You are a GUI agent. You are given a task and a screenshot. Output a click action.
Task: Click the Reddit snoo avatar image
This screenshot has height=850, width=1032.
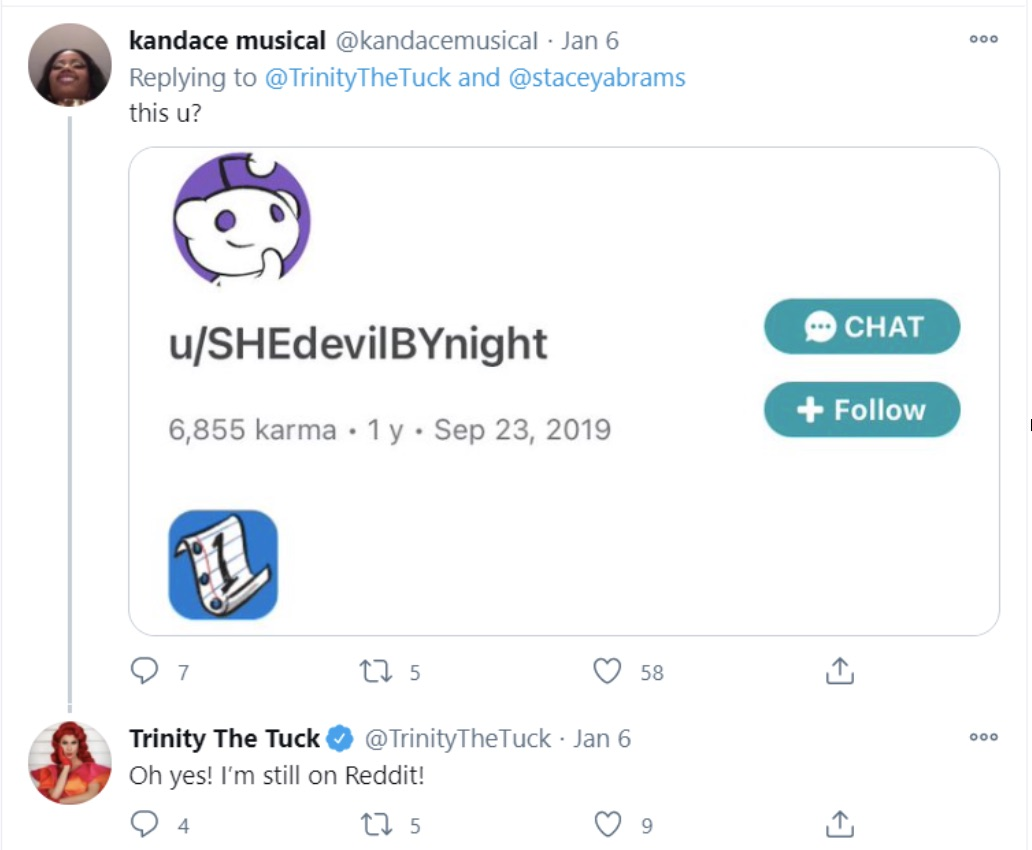click(x=242, y=220)
